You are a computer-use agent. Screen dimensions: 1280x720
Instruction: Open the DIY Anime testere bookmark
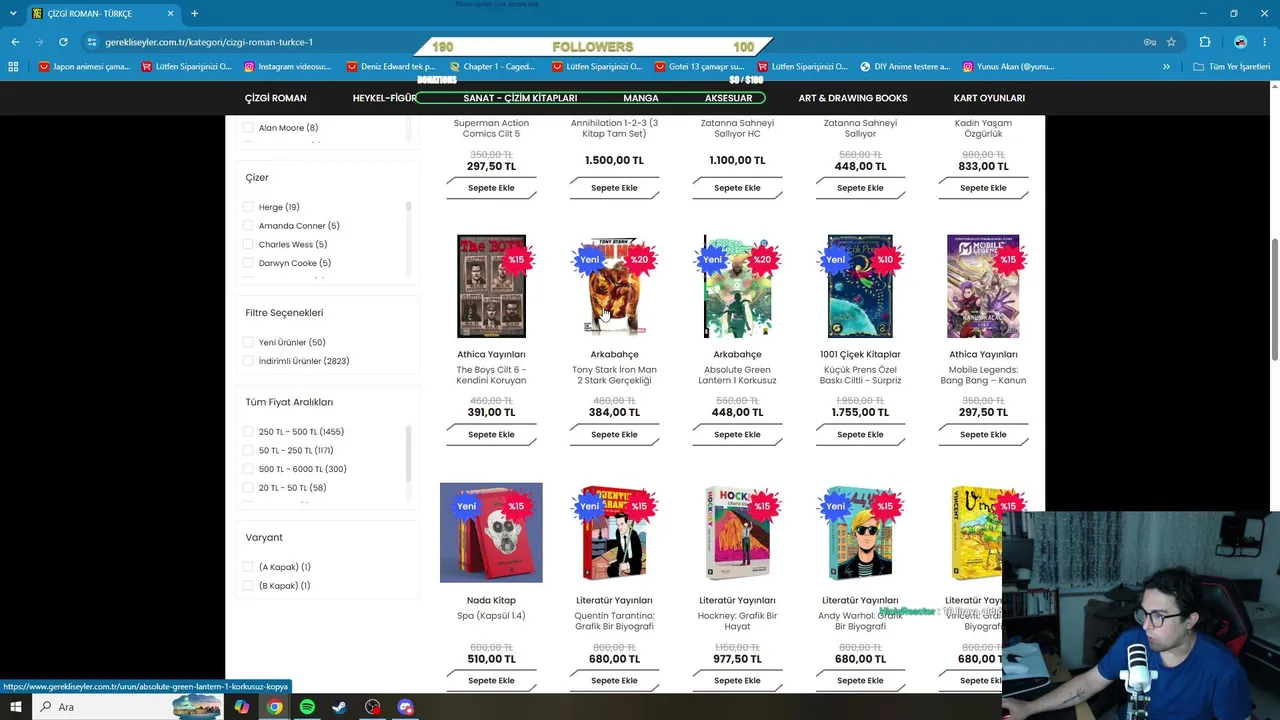905,67
